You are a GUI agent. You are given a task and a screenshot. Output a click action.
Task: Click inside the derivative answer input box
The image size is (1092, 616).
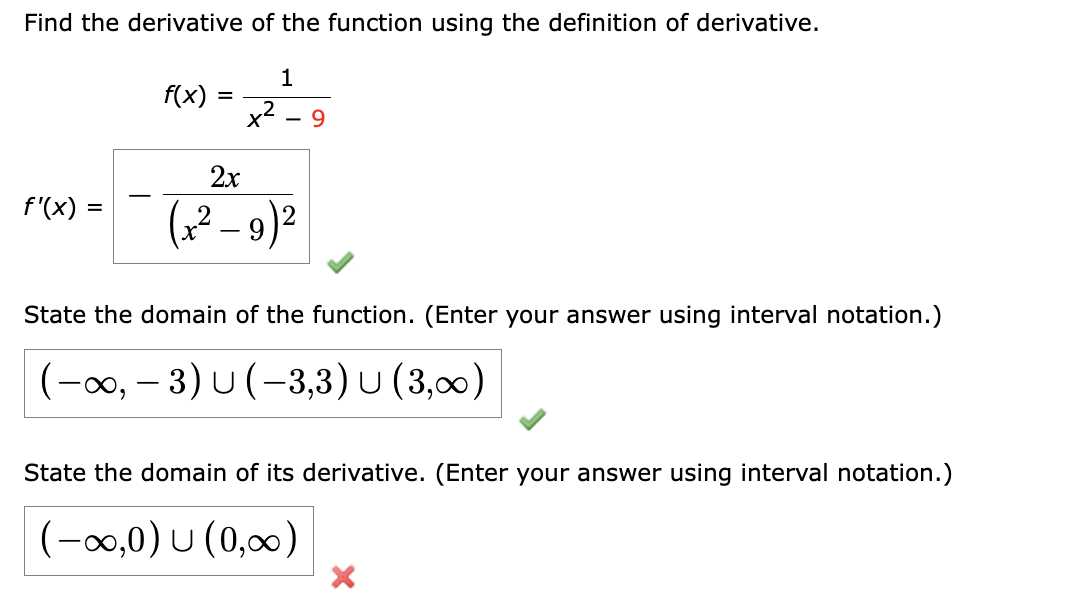pos(212,205)
